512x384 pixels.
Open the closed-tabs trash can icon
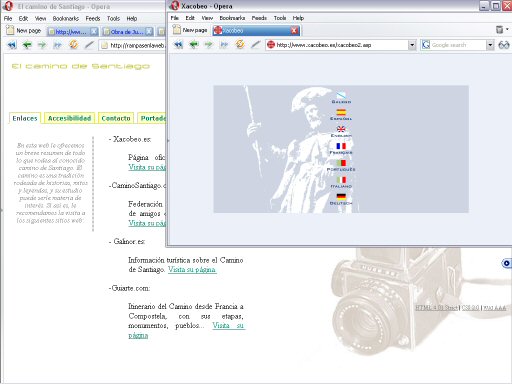pyautogui.click(x=499, y=30)
